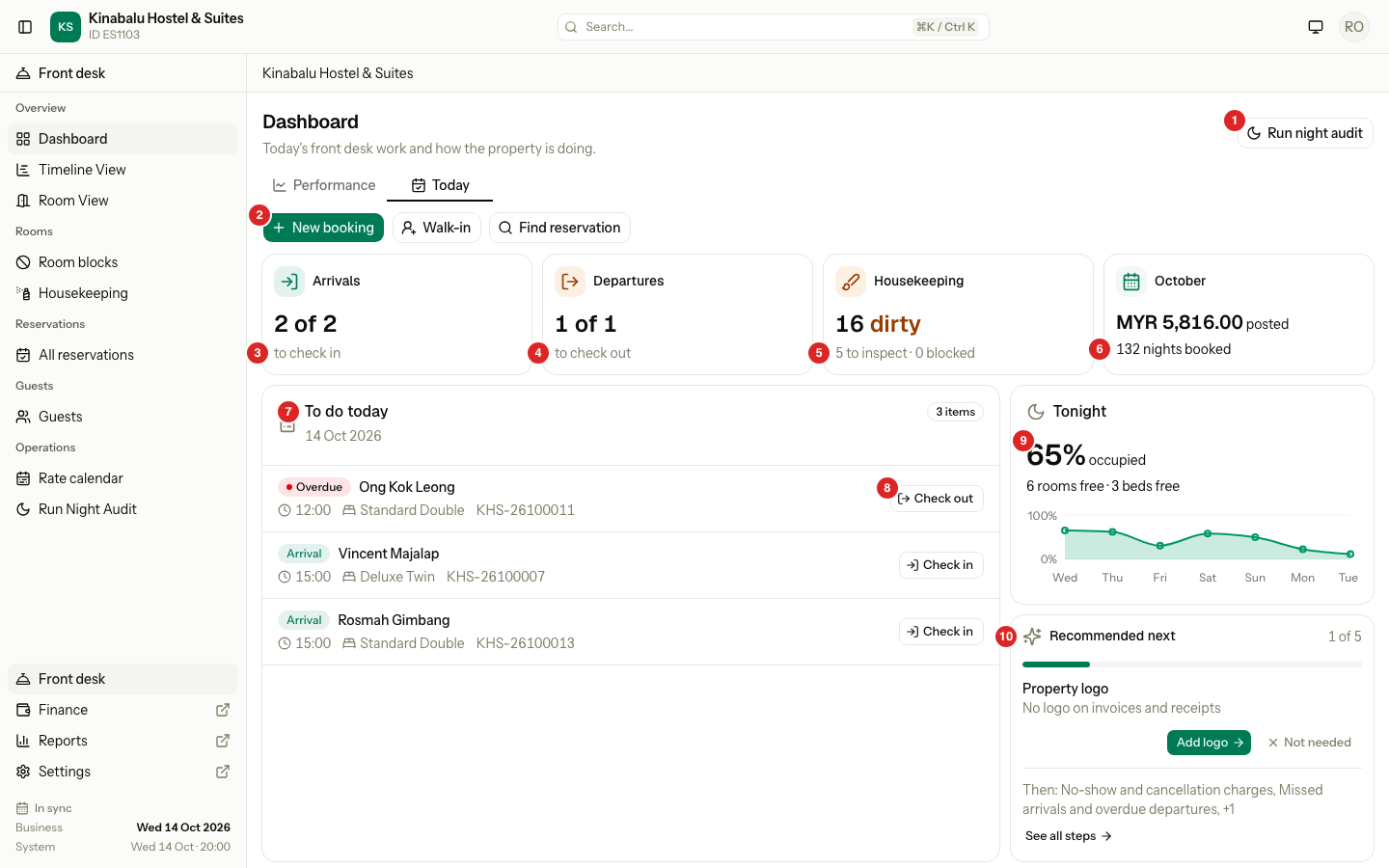Open Finance external link icon
This screenshot has height=868, width=1389.
223,710
